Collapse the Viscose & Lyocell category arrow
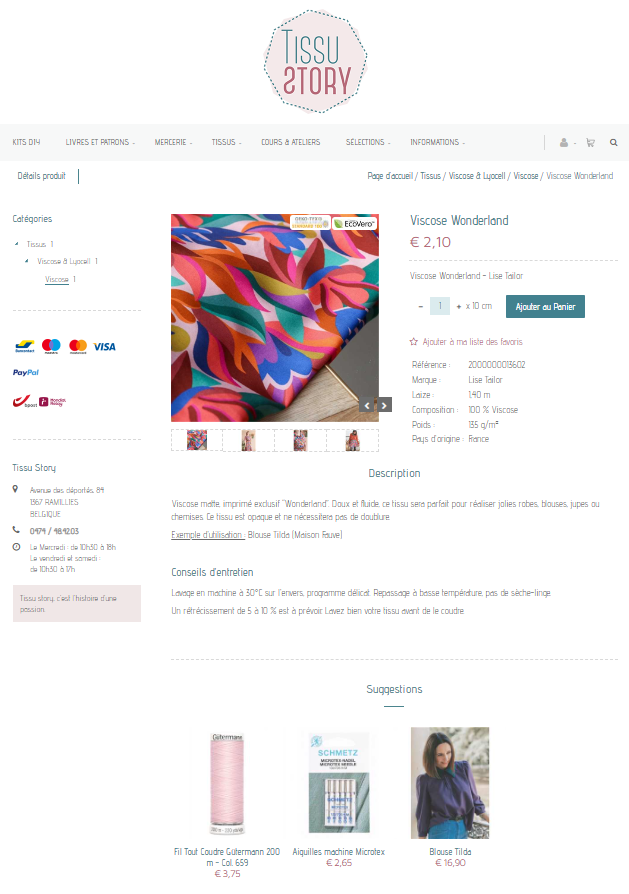The height and width of the screenshot is (894, 629). [27, 261]
